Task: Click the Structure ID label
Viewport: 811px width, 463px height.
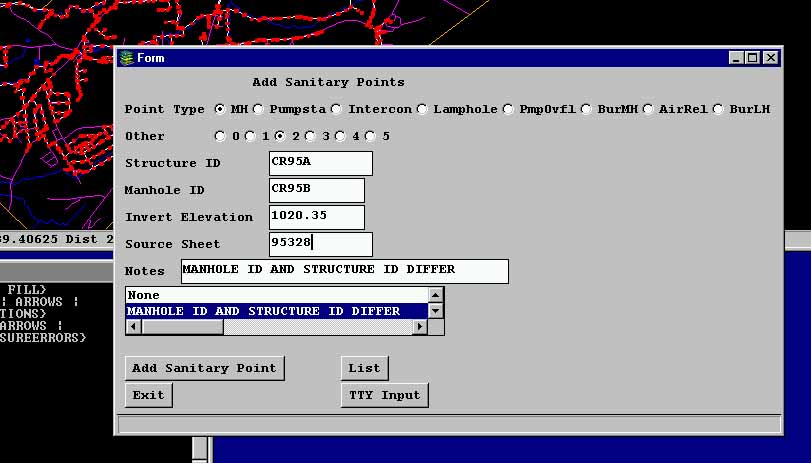Action: tap(172, 163)
